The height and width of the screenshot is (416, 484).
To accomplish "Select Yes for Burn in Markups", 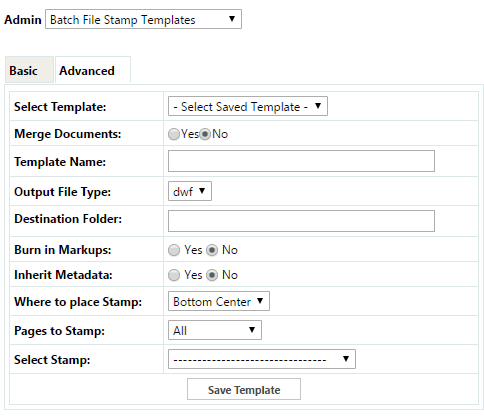I will click(174, 250).
